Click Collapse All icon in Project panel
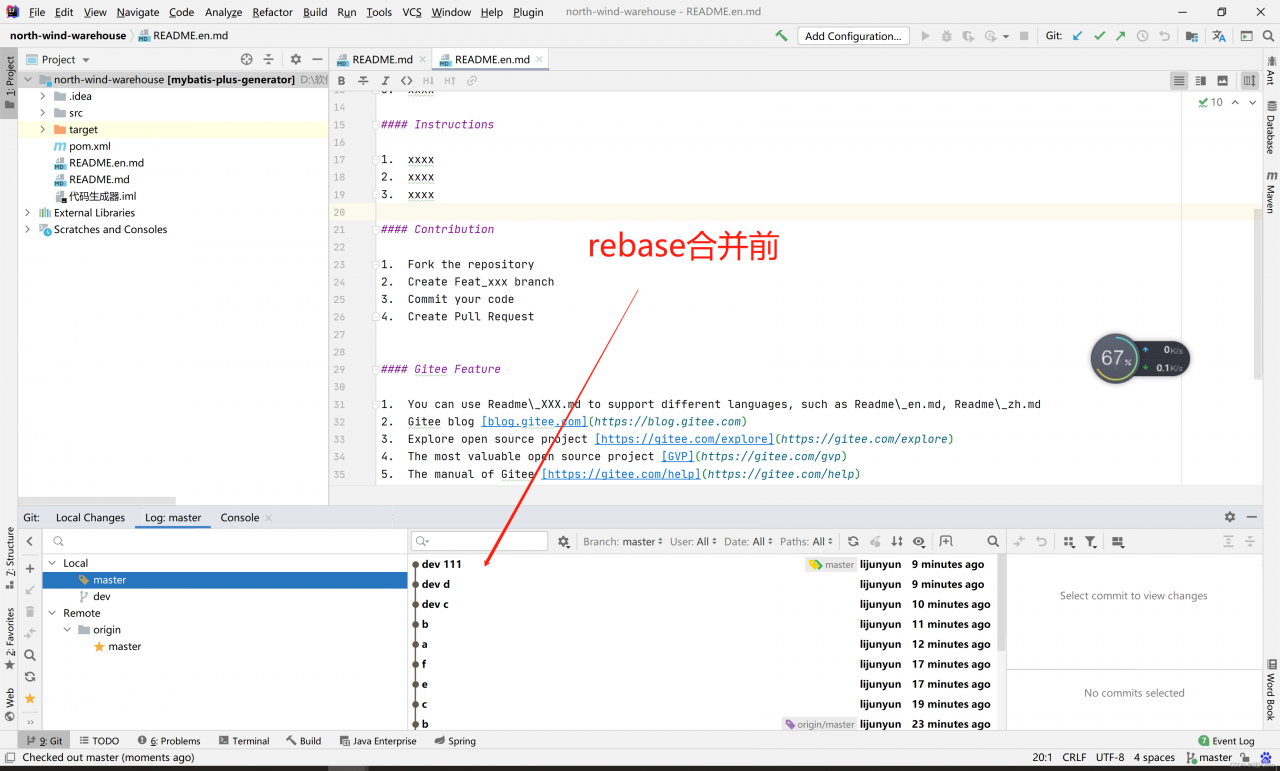 pyautogui.click(x=268, y=59)
